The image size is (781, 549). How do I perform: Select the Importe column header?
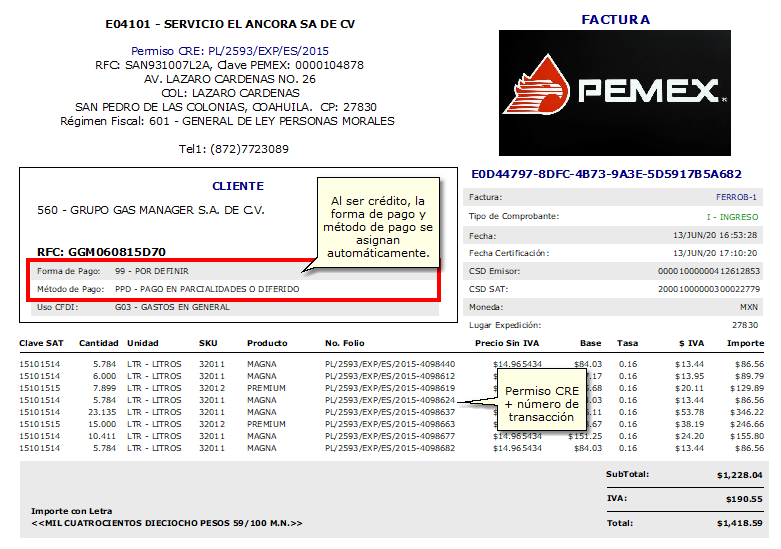(x=745, y=343)
